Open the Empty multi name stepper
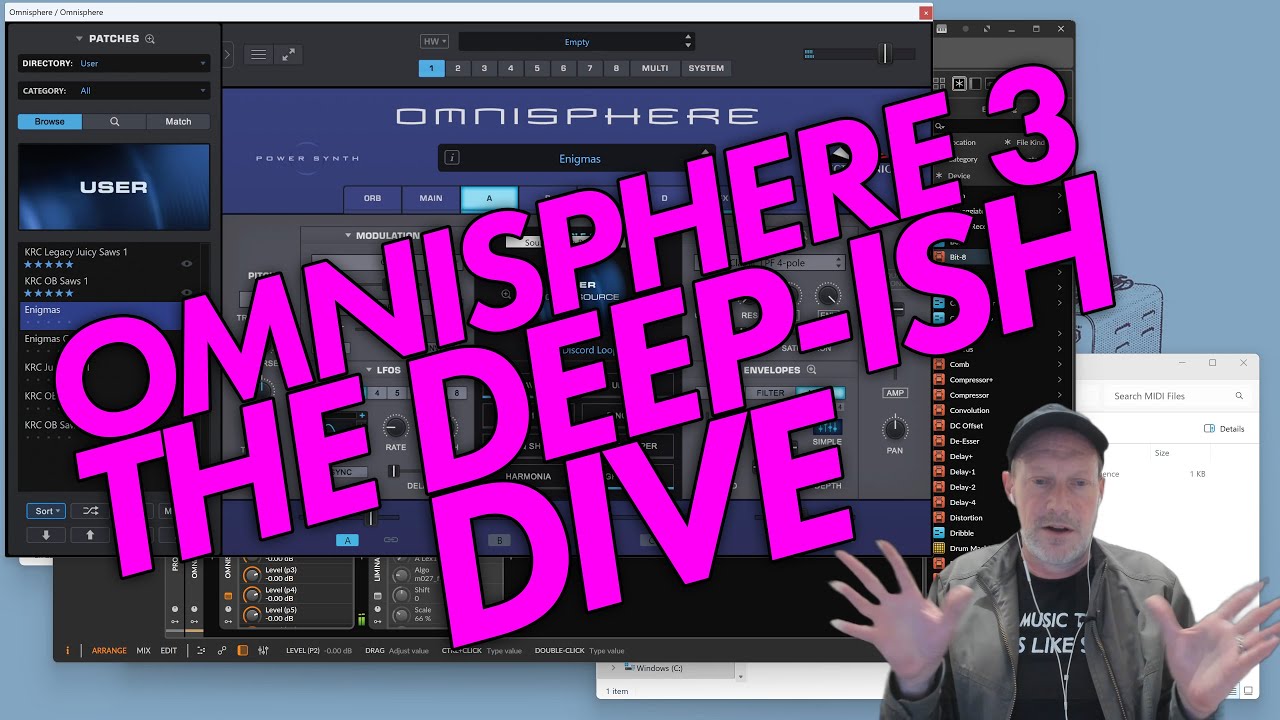Image resolution: width=1280 pixels, height=720 pixels. pyautogui.click(x=688, y=42)
